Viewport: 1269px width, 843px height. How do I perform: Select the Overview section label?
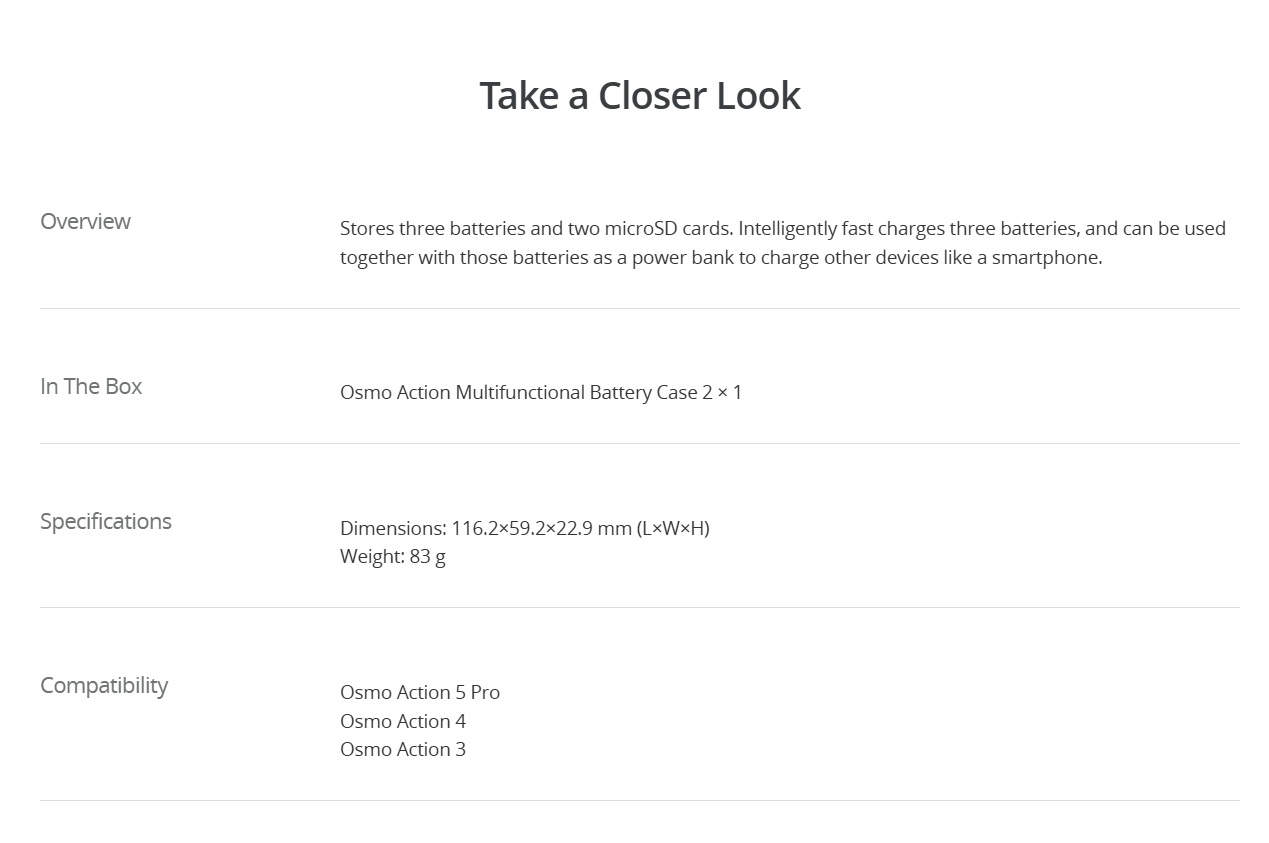point(85,221)
